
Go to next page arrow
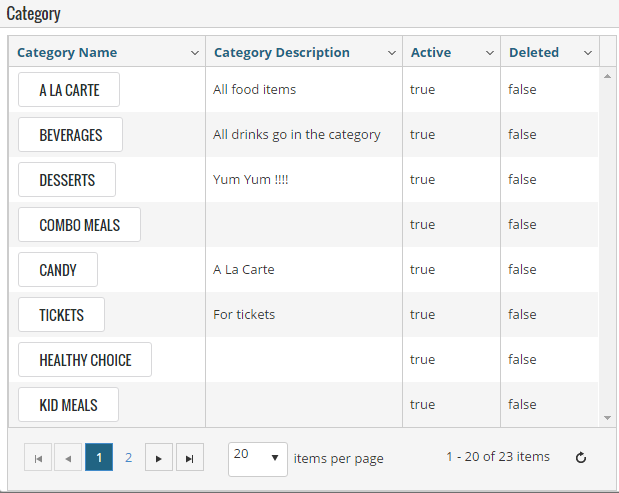pyautogui.click(x=159, y=457)
